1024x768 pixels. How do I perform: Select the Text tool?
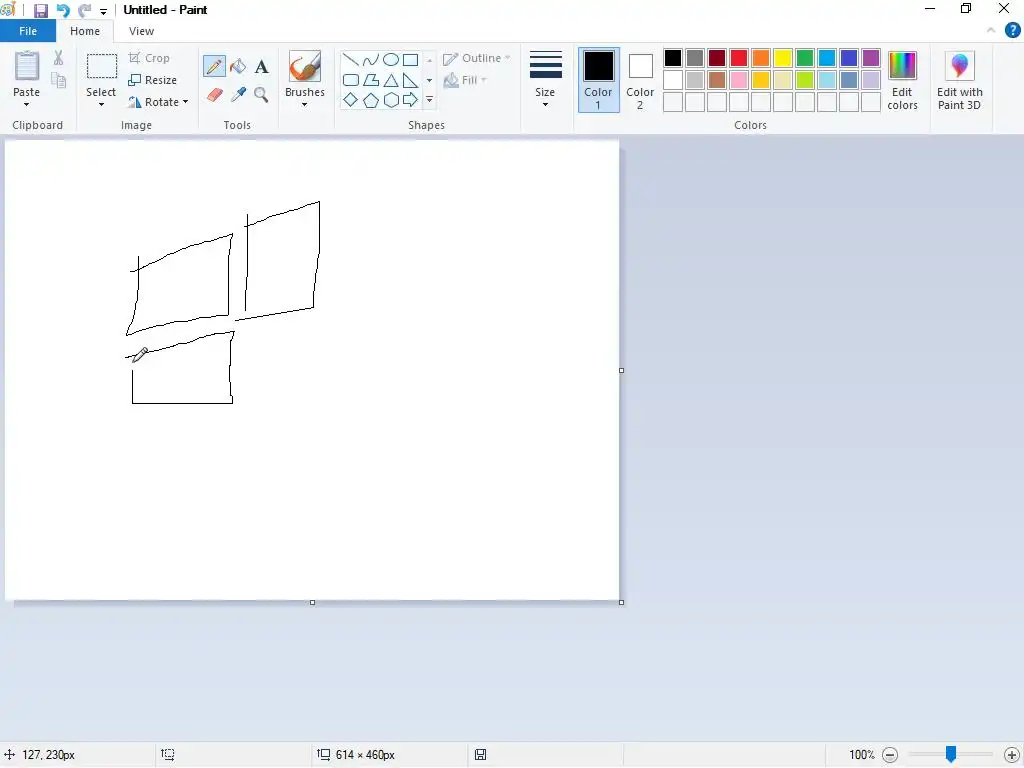click(x=261, y=66)
